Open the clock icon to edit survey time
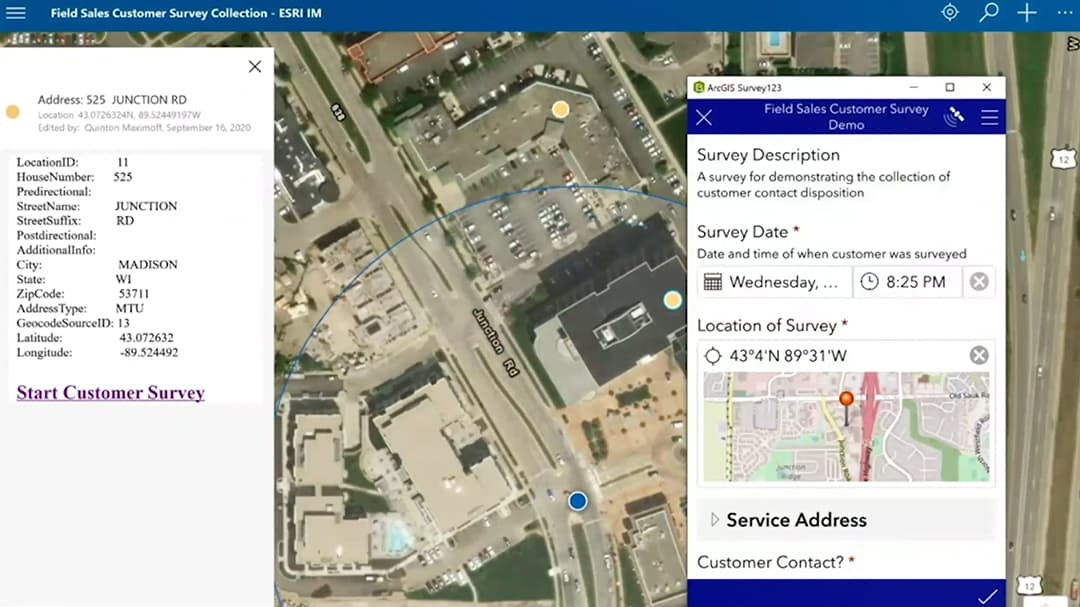This screenshot has width=1080, height=607. pos(869,281)
